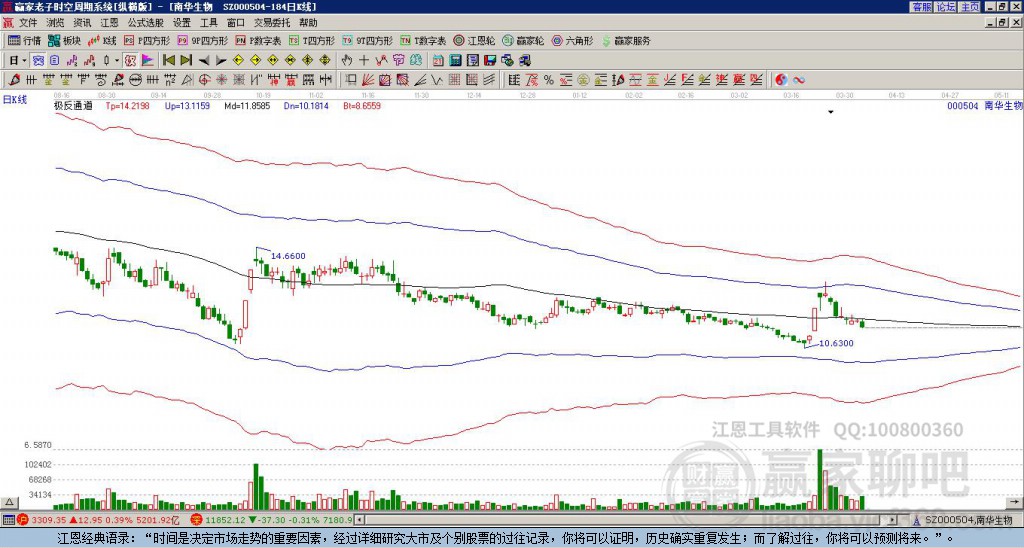This screenshot has height=548, width=1024.
Task: Open the 行情 quotes view
Action: pyautogui.click(x=24, y=40)
